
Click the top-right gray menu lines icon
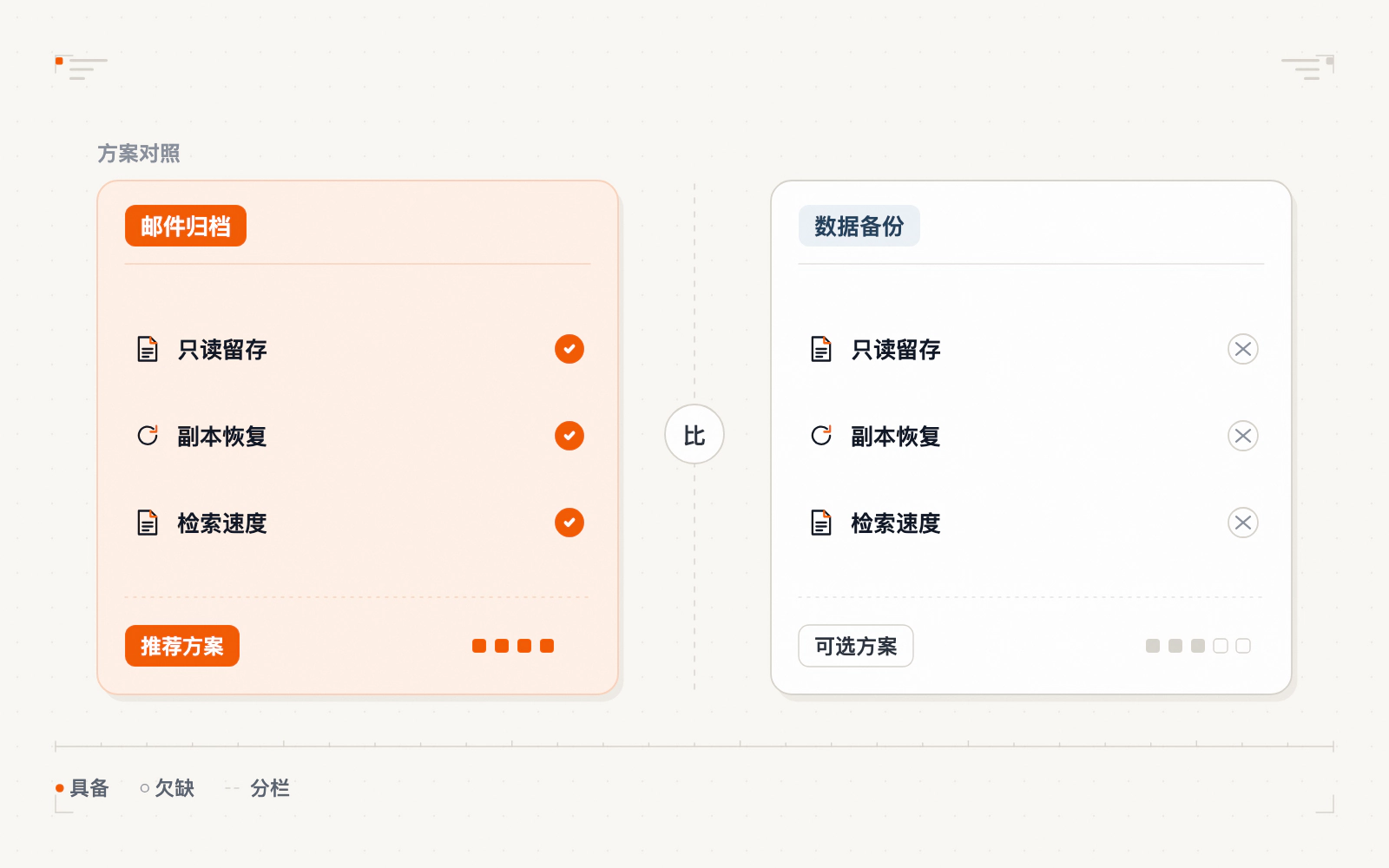pos(1307,68)
